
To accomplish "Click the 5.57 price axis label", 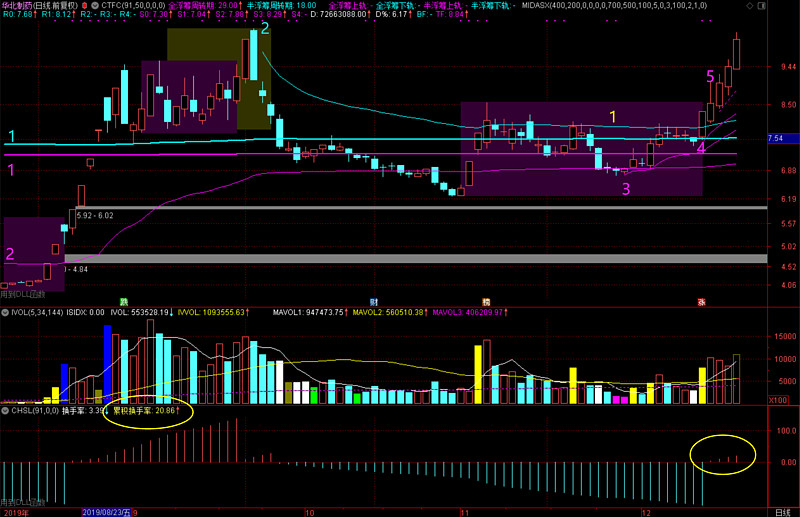I will [789, 224].
